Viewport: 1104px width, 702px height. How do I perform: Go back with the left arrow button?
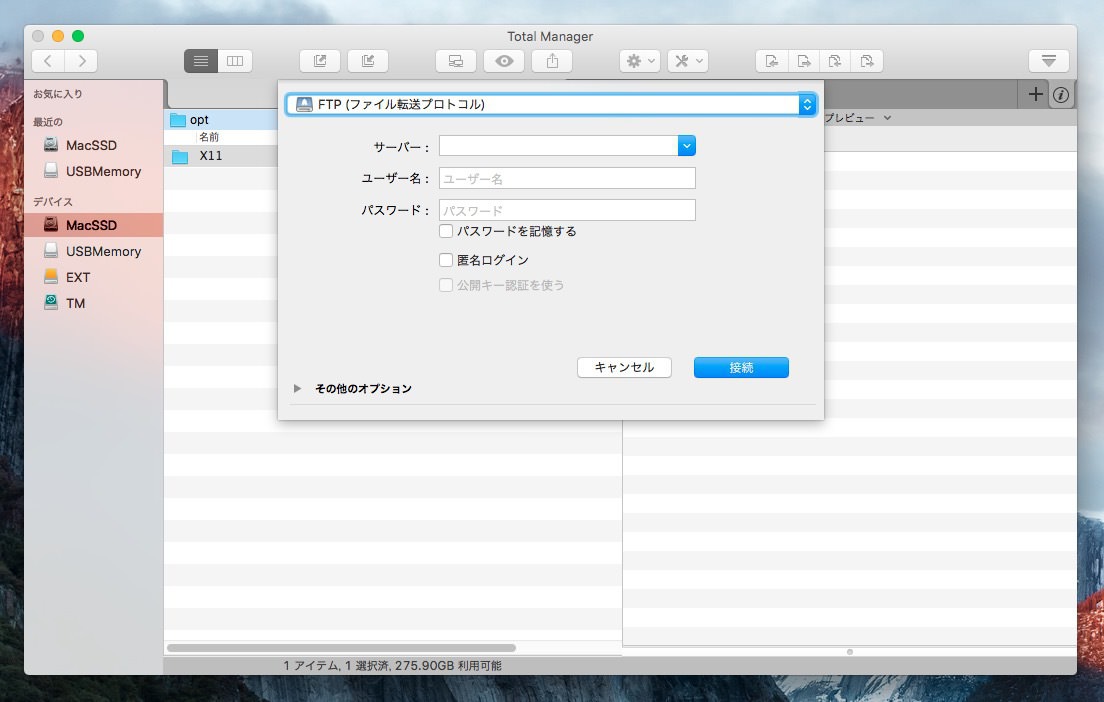[x=48, y=61]
